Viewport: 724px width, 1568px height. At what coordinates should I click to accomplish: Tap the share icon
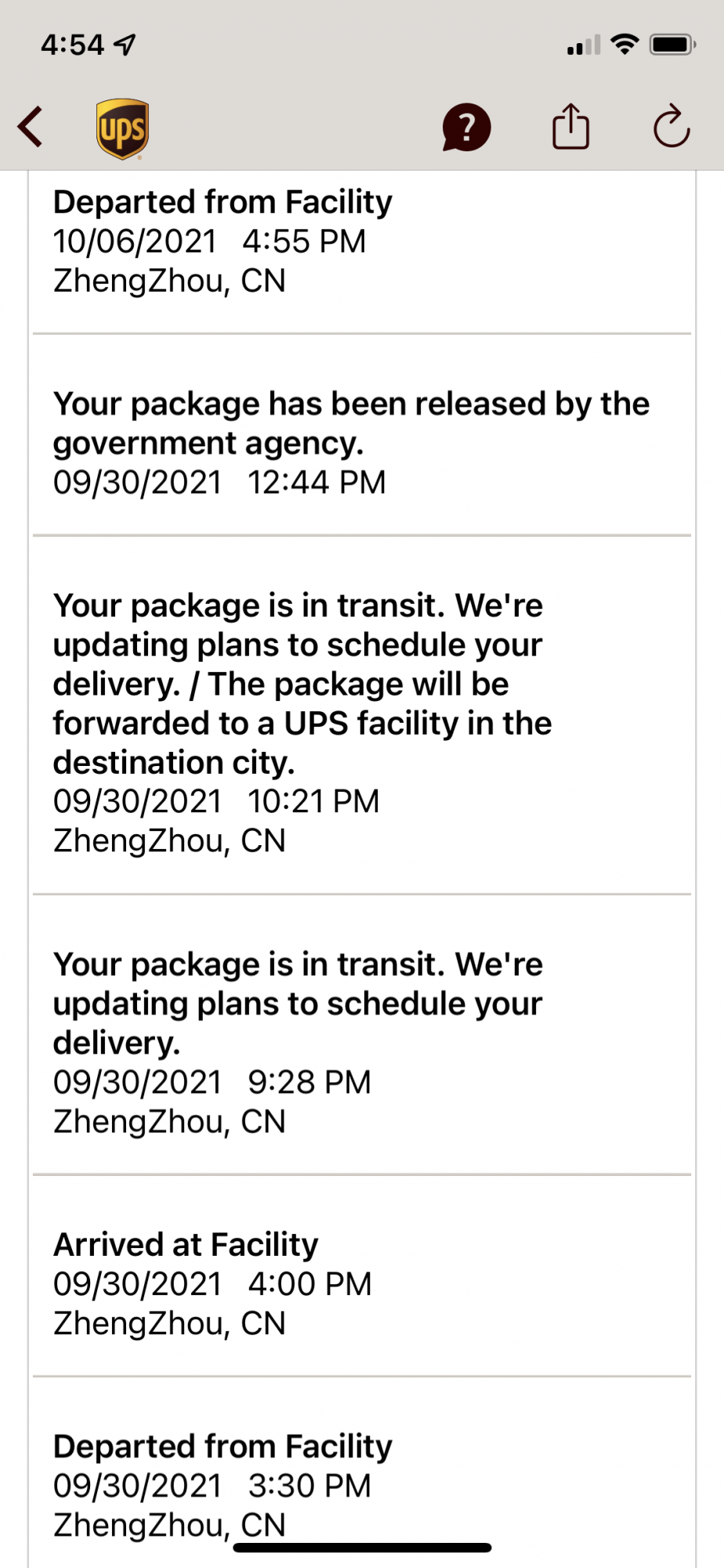coord(570,126)
